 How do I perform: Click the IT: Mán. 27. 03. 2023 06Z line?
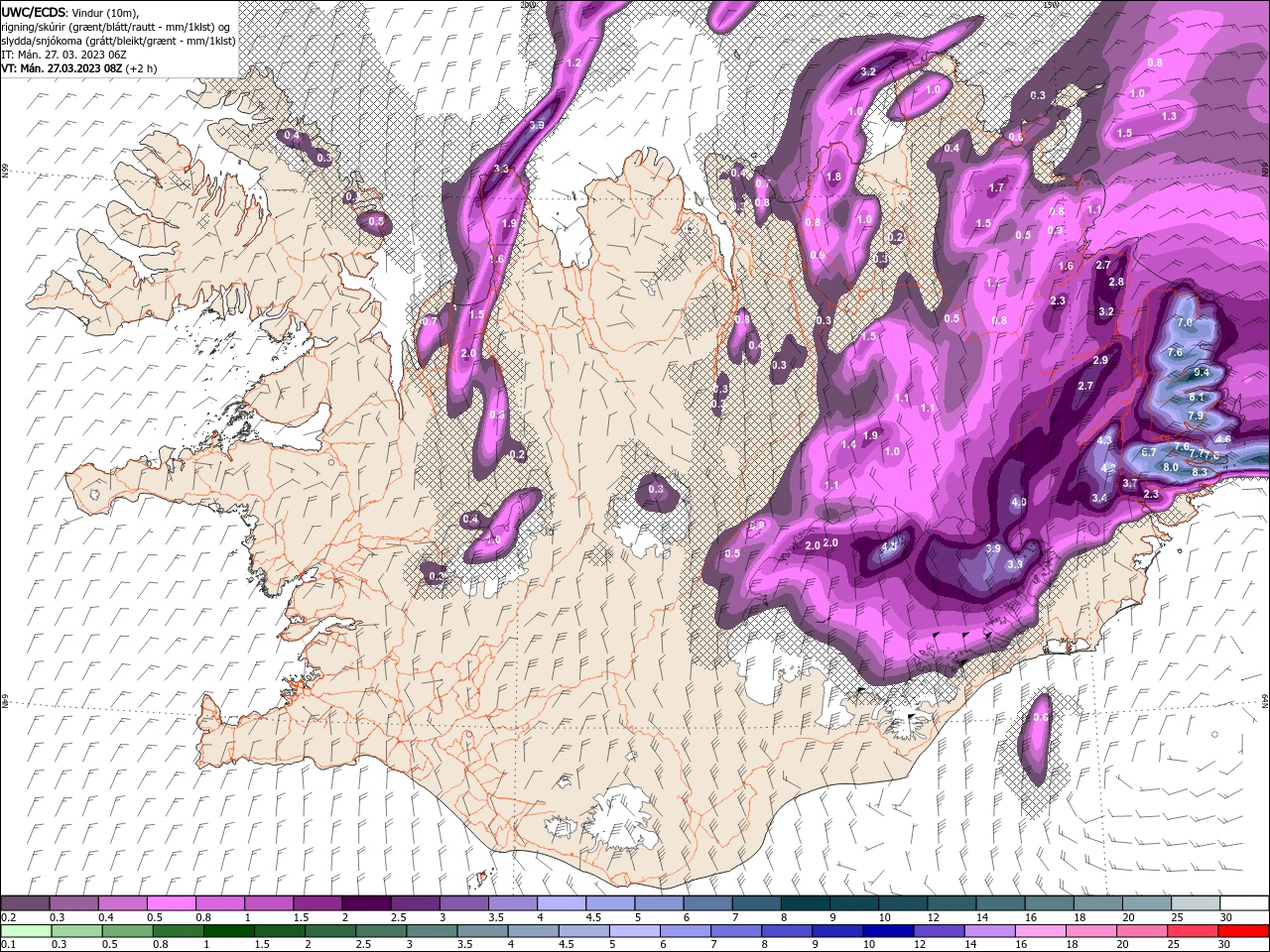[63, 56]
